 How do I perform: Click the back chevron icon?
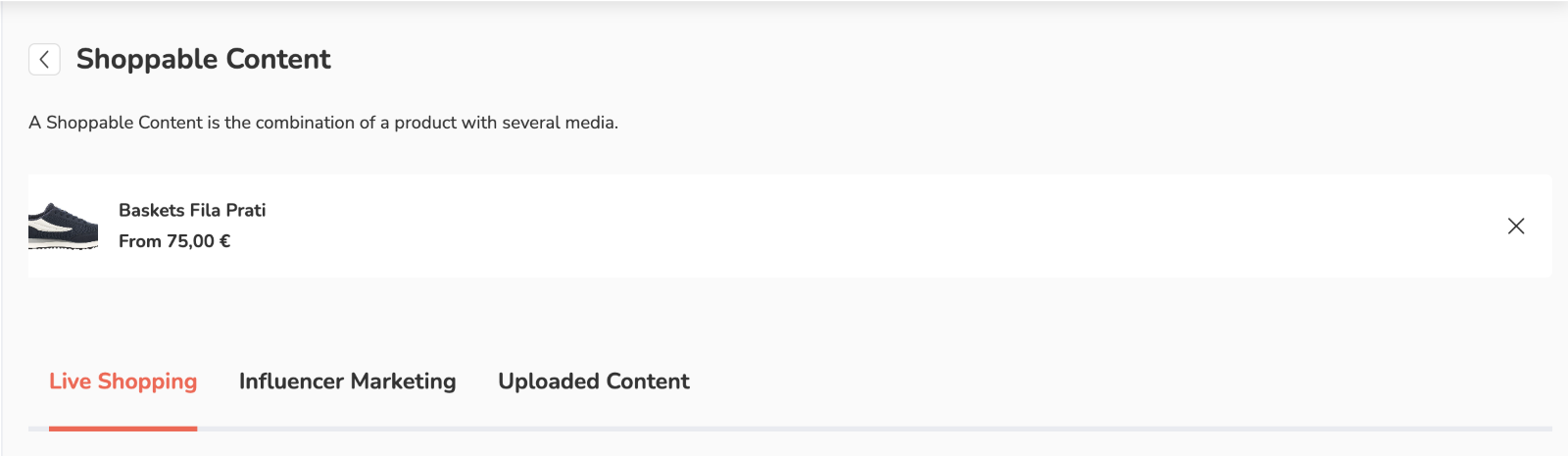pyautogui.click(x=44, y=60)
